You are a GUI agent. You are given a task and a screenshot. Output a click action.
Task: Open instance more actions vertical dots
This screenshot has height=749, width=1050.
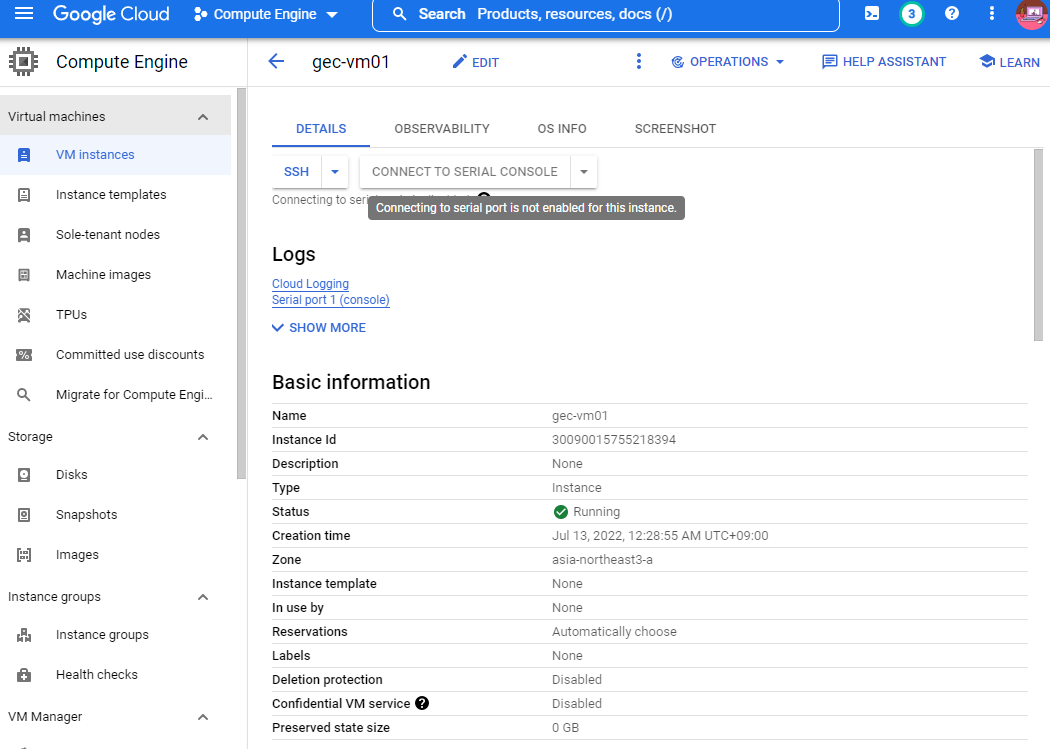639,62
